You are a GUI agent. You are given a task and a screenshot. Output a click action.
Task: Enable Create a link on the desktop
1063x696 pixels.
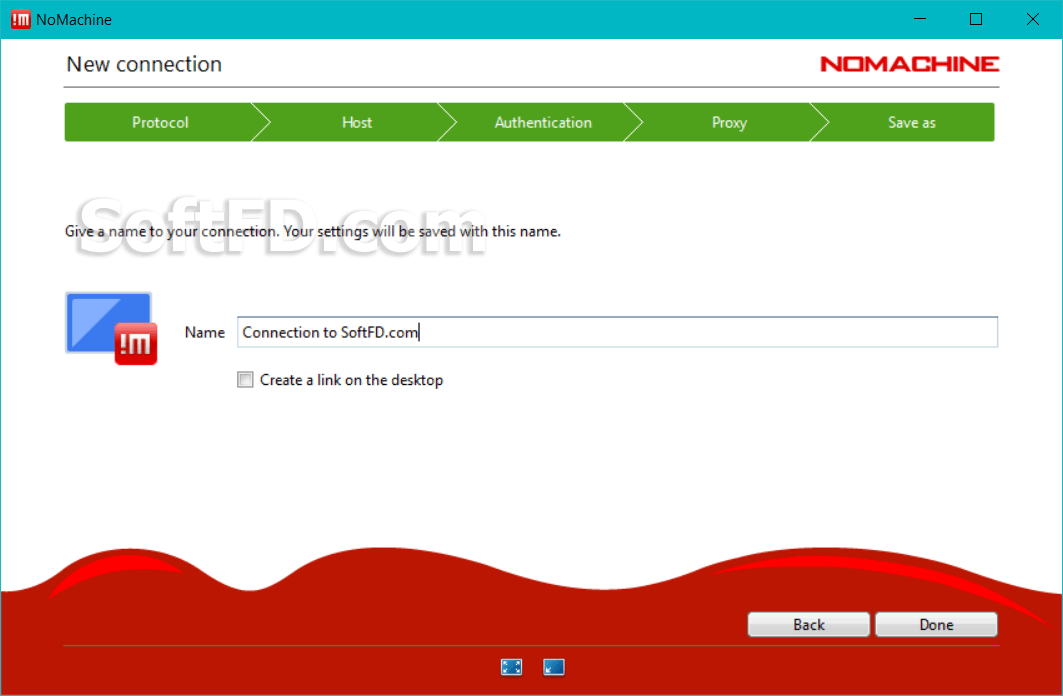point(245,380)
